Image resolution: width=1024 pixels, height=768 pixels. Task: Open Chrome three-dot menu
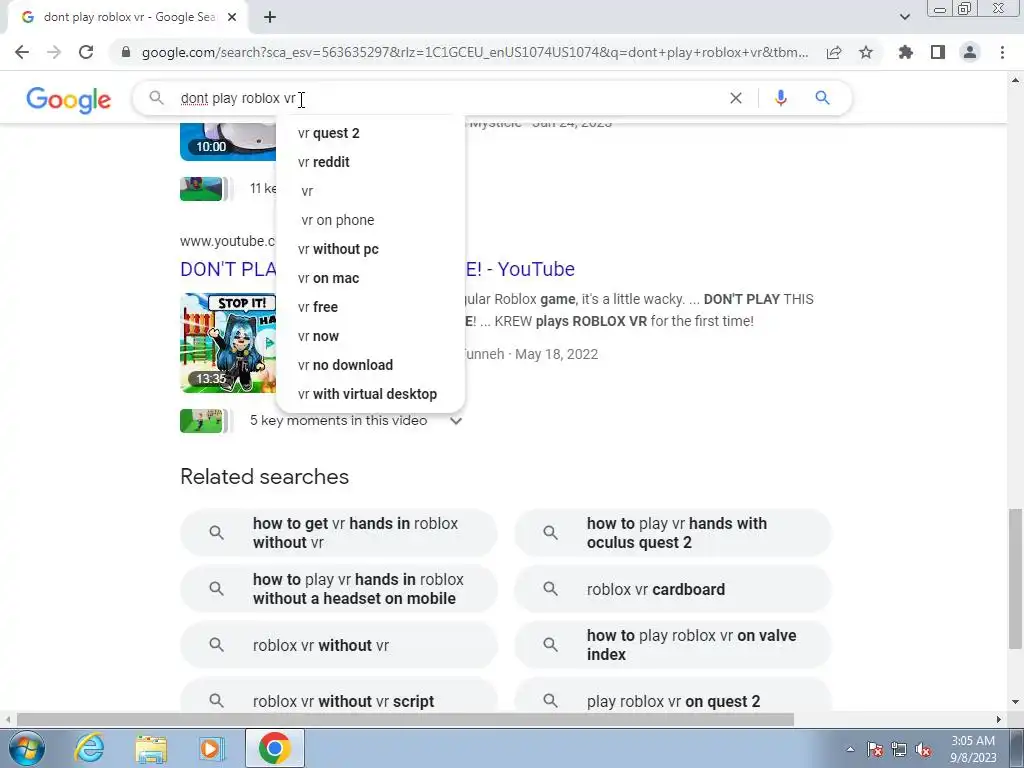tap(1002, 52)
